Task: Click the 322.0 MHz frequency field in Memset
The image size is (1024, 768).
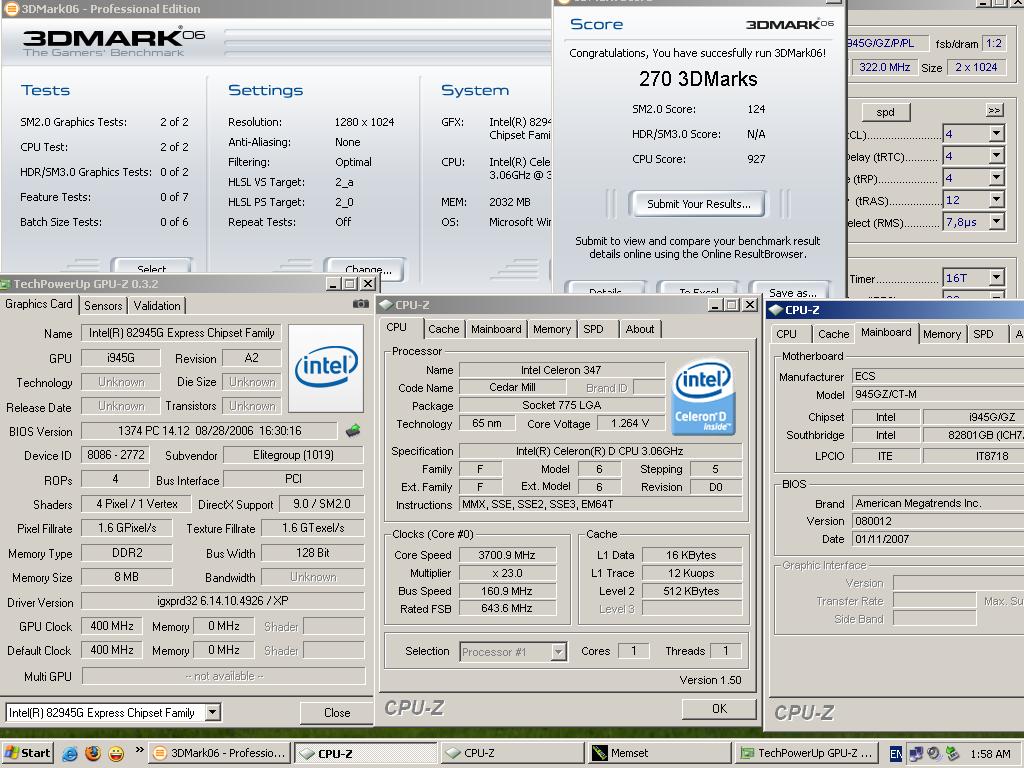Action: click(884, 67)
